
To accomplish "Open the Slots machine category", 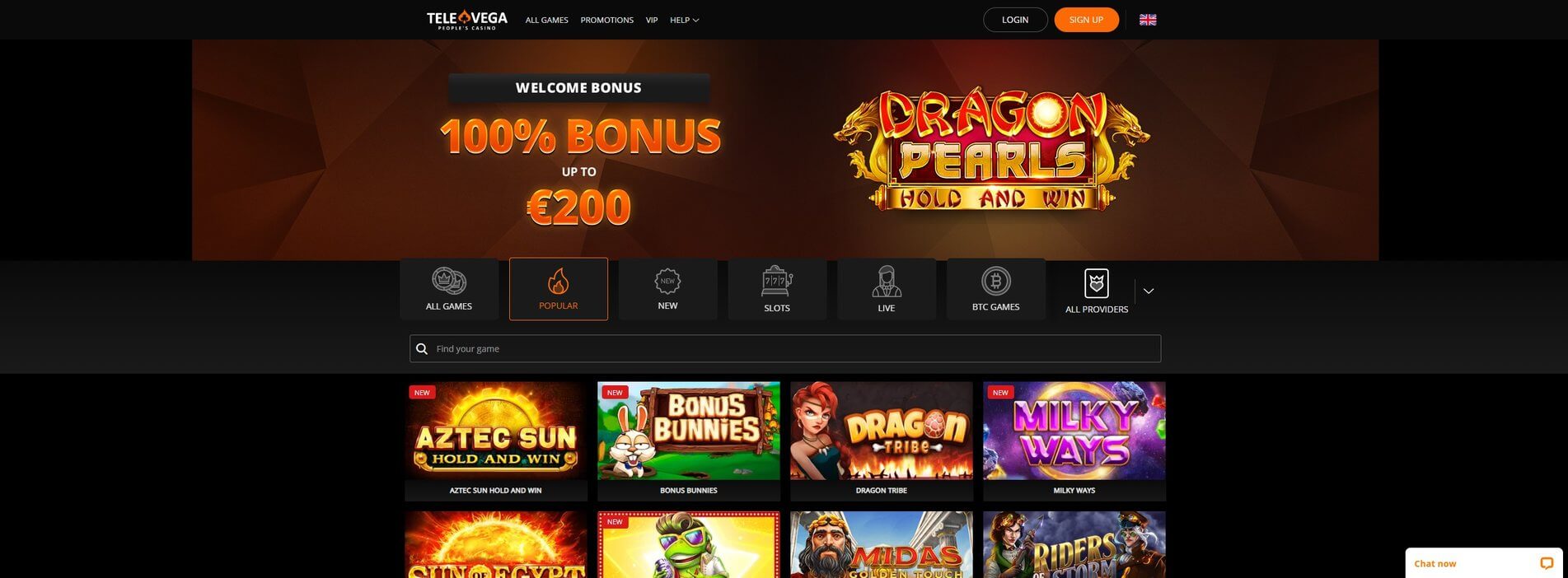I will [x=777, y=289].
